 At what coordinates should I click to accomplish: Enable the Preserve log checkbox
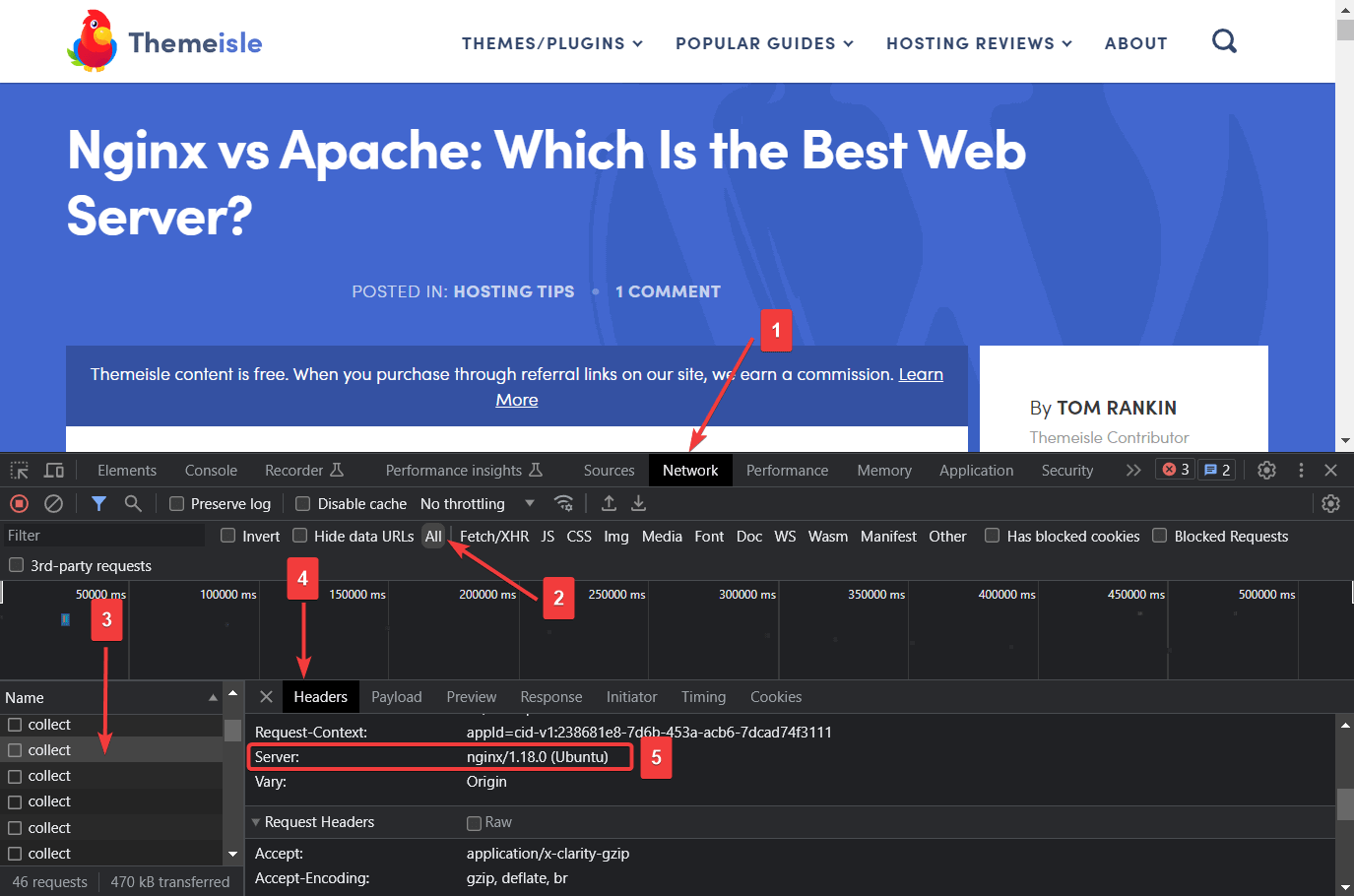click(176, 503)
